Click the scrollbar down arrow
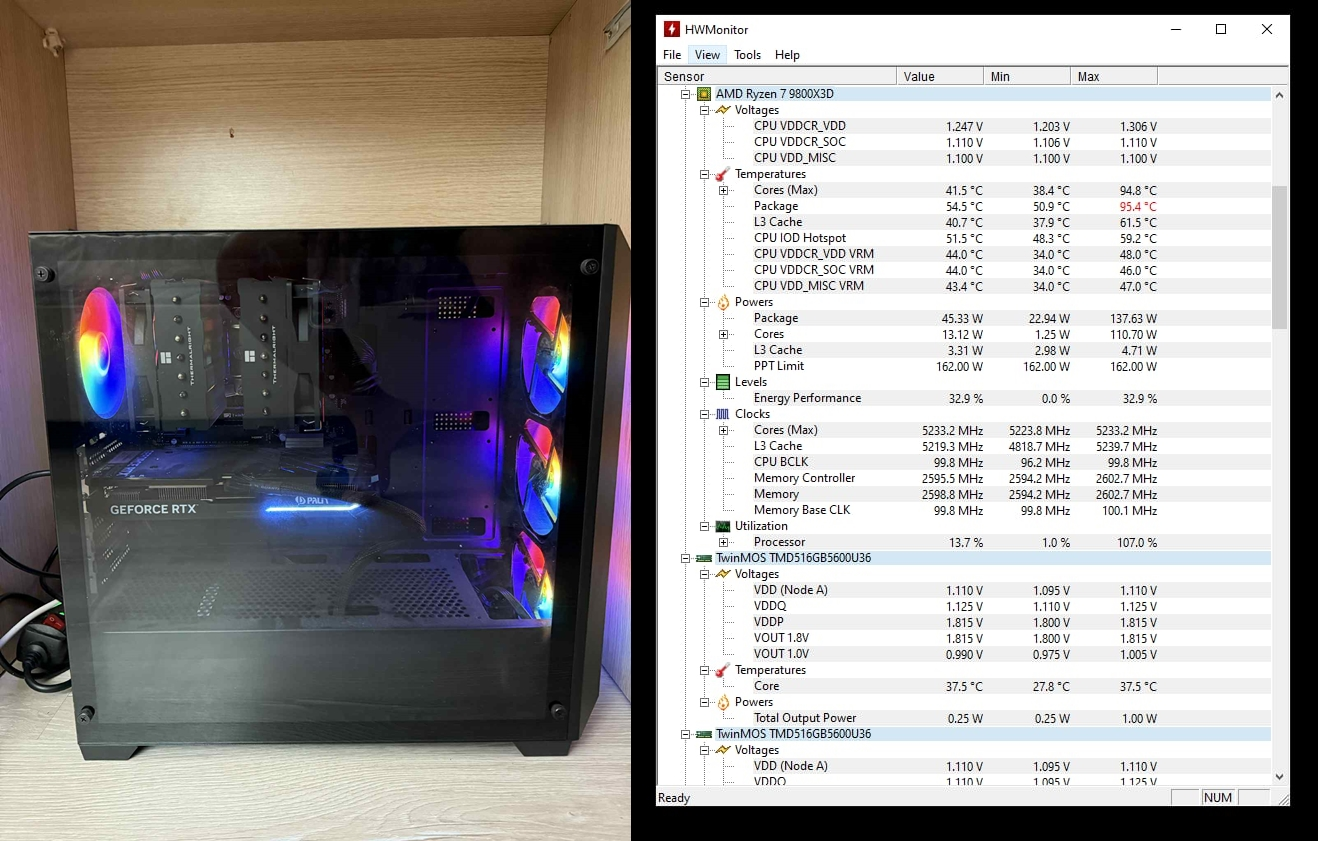1318x841 pixels. (1279, 777)
